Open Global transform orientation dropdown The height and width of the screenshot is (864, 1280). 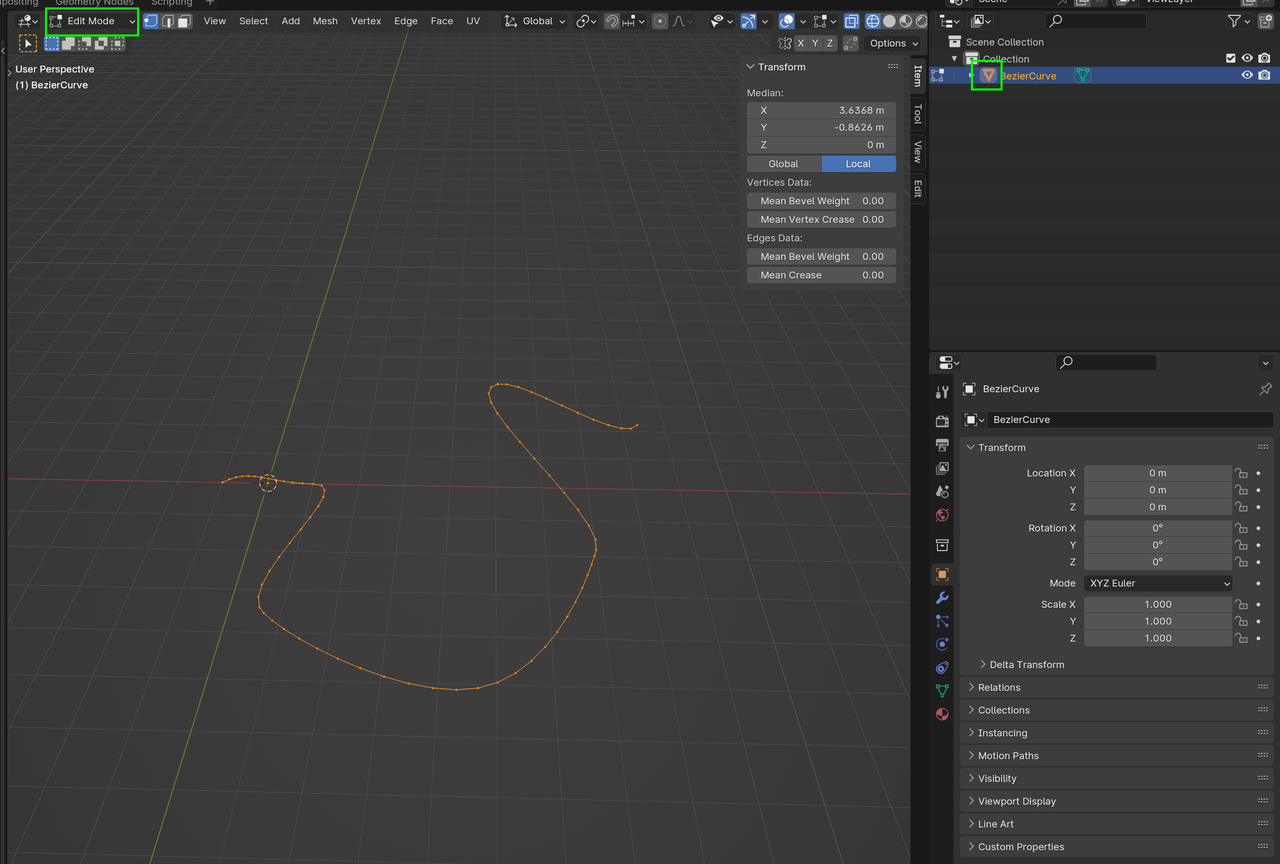535,21
